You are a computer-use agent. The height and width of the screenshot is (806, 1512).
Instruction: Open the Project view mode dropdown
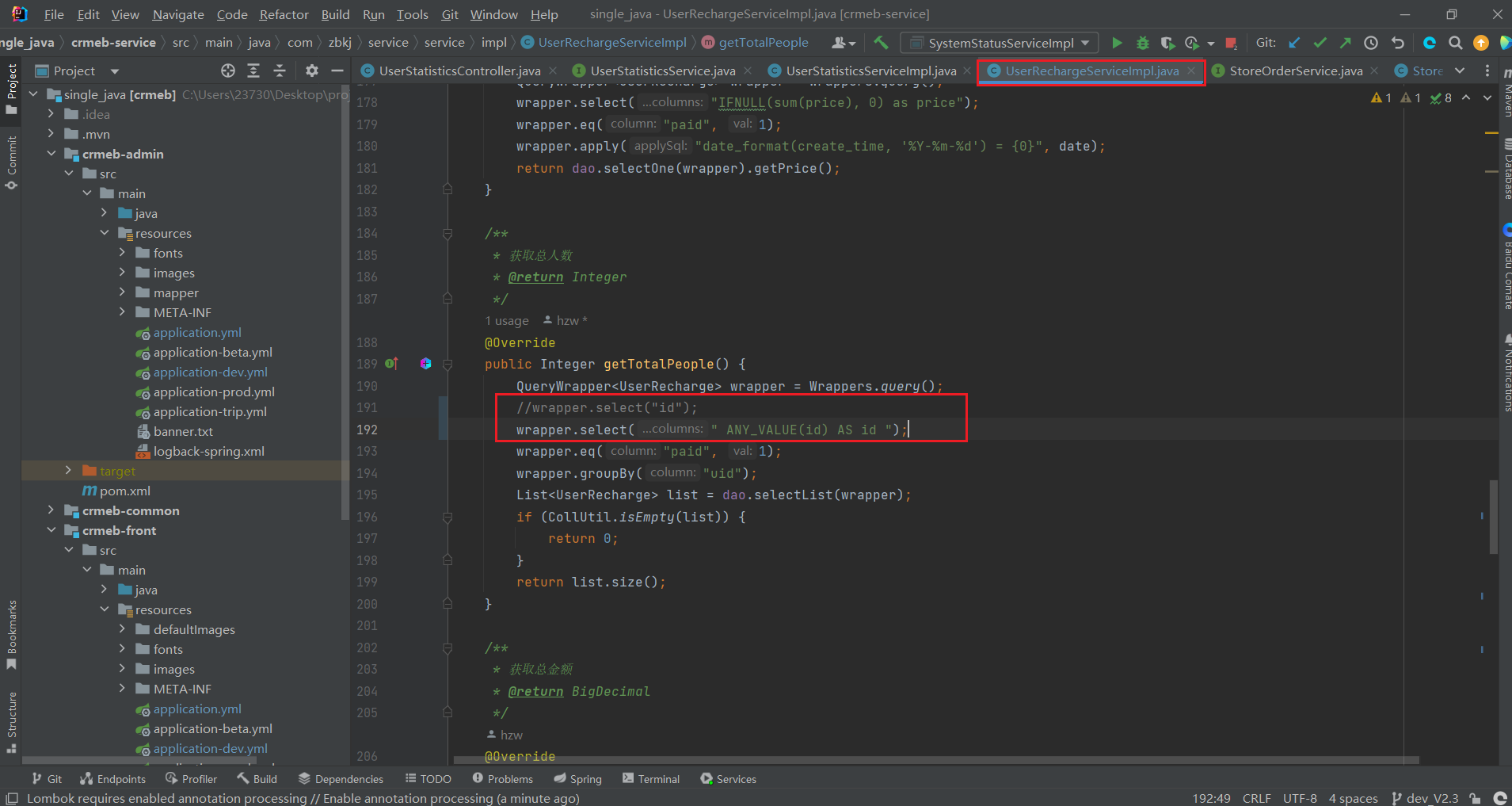[x=115, y=71]
